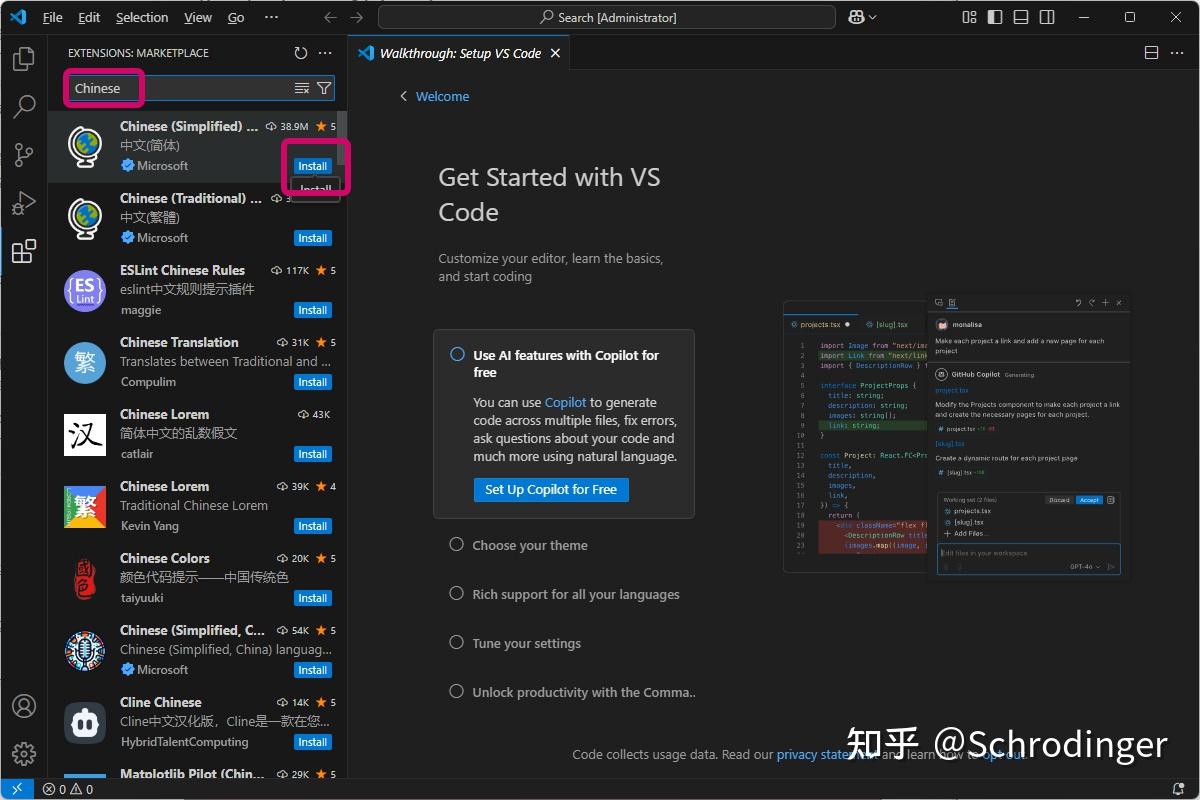Viewport: 1200px width, 800px height.
Task: Select the Choose your theme step
Action: [530, 545]
